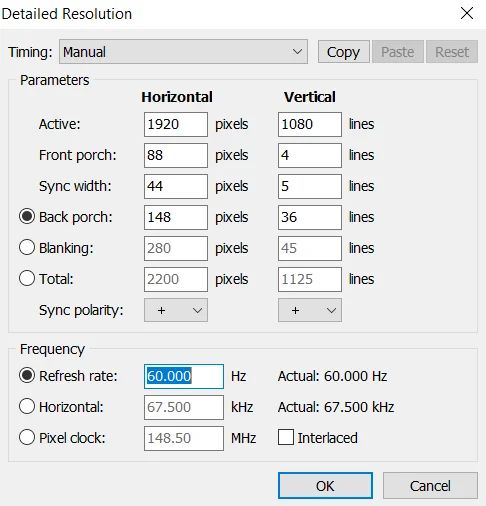The width and height of the screenshot is (486, 506).
Task: Expand the horizontal sync polarity dropdown
Action: pos(176,310)
